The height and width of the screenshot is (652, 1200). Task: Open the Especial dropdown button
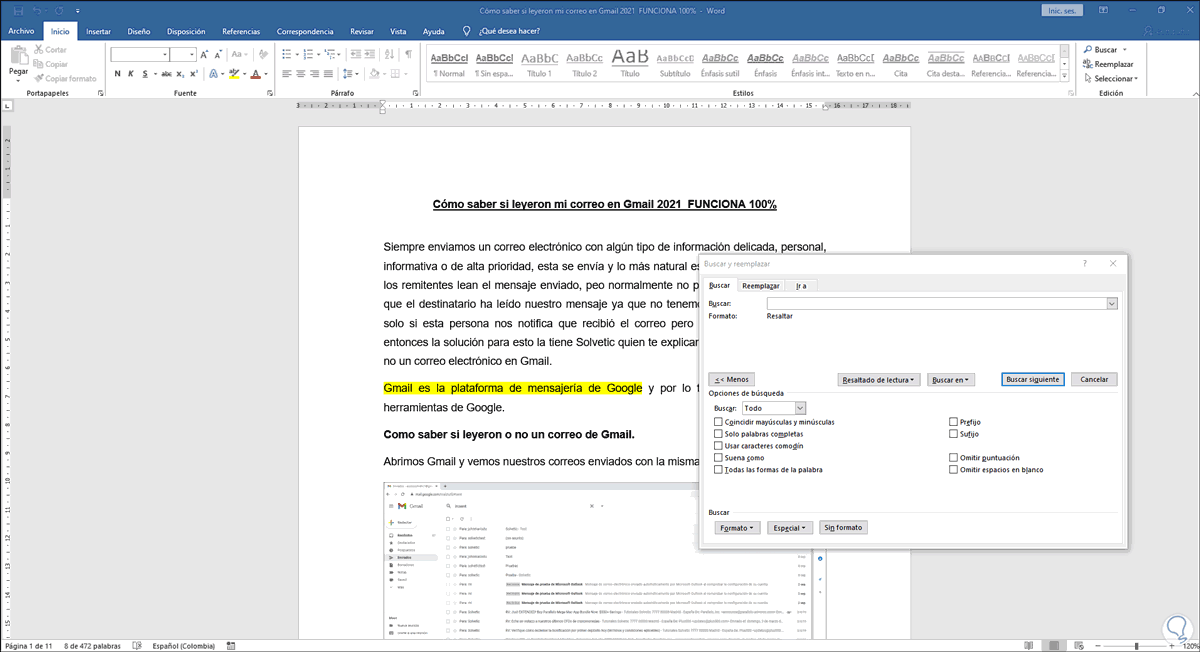pyautogui.click(x=790, y=527)
